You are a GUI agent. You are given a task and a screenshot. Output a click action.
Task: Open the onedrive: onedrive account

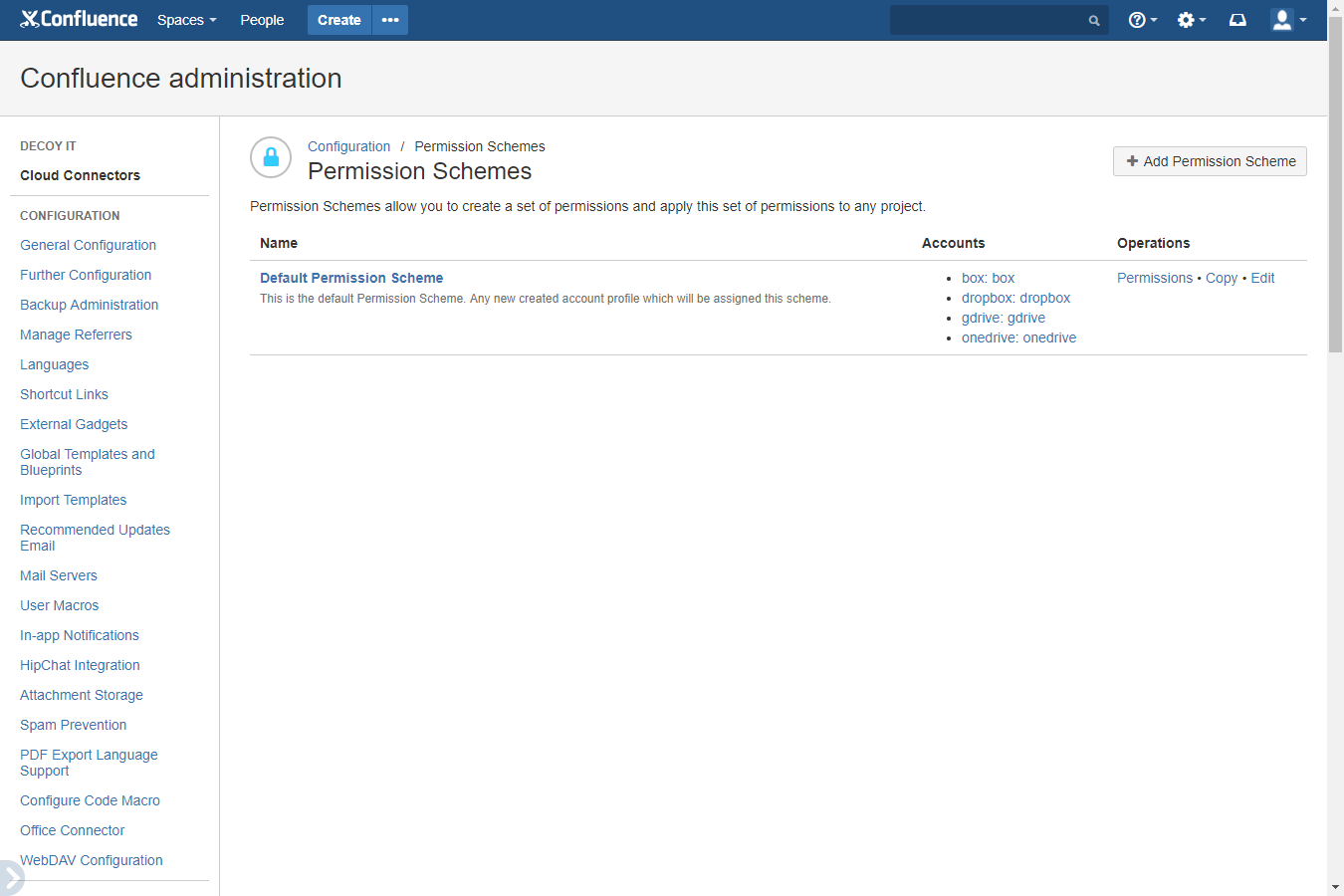(x=1018, y=337)
